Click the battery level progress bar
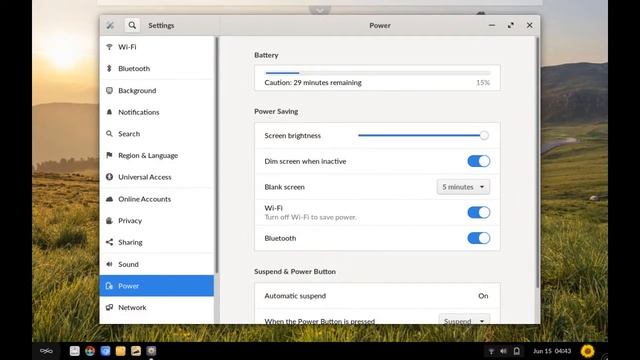 (x=378, y=73)
